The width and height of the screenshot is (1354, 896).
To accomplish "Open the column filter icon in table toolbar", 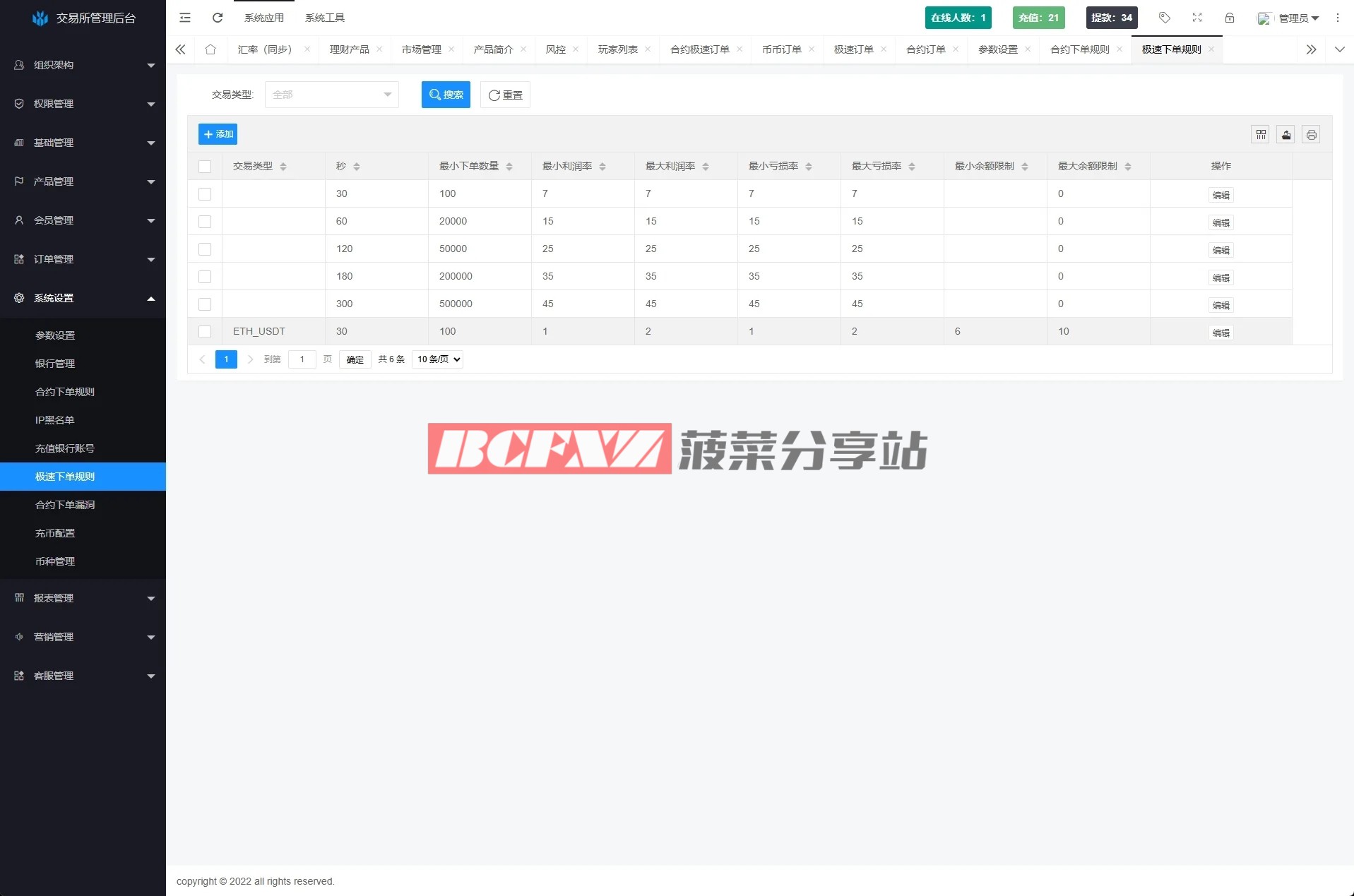I will click(x=1261, y=134).
